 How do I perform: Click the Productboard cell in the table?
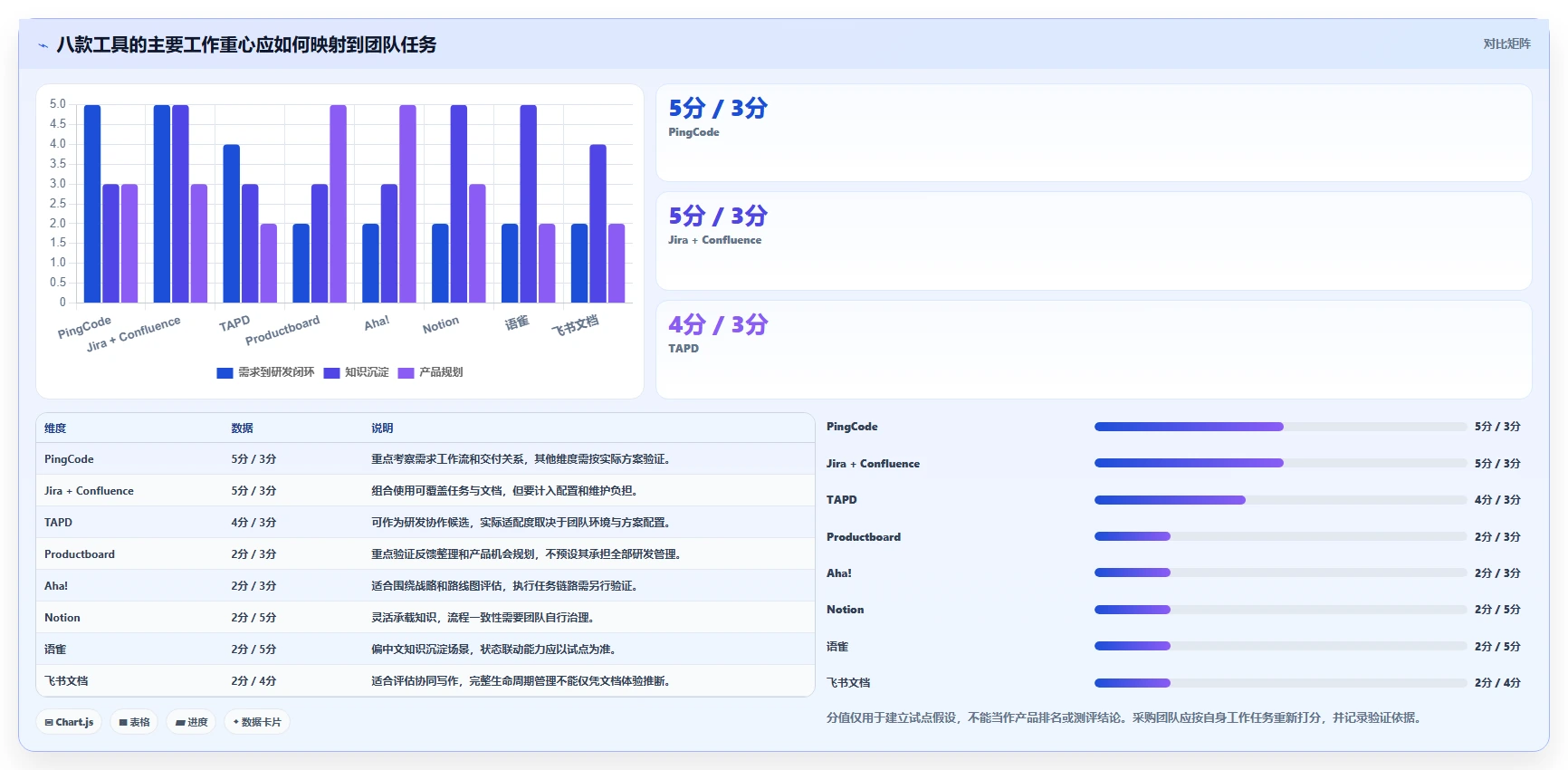(x=80, y=554)
